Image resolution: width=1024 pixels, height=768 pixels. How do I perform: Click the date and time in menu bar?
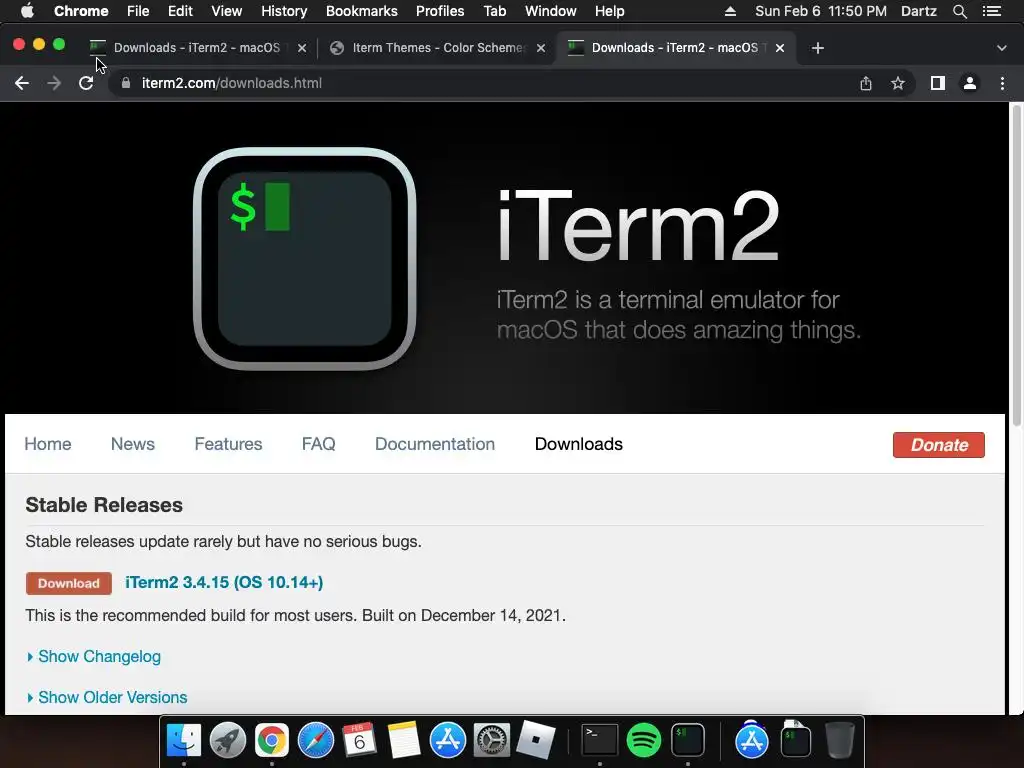point(821,11)
